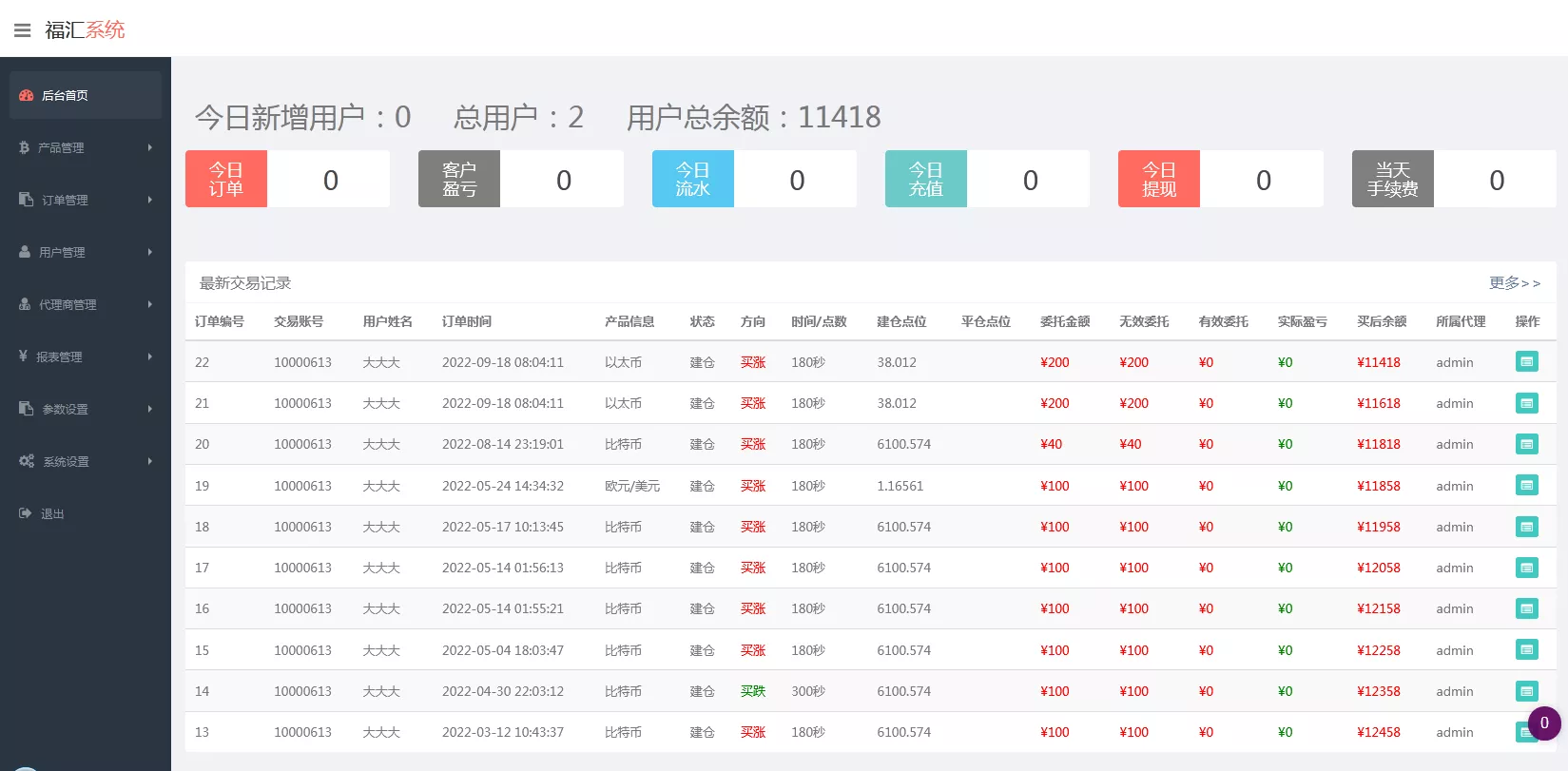
Task: Click the purple floating 0 badge
Action: (x=1543, y=723)
